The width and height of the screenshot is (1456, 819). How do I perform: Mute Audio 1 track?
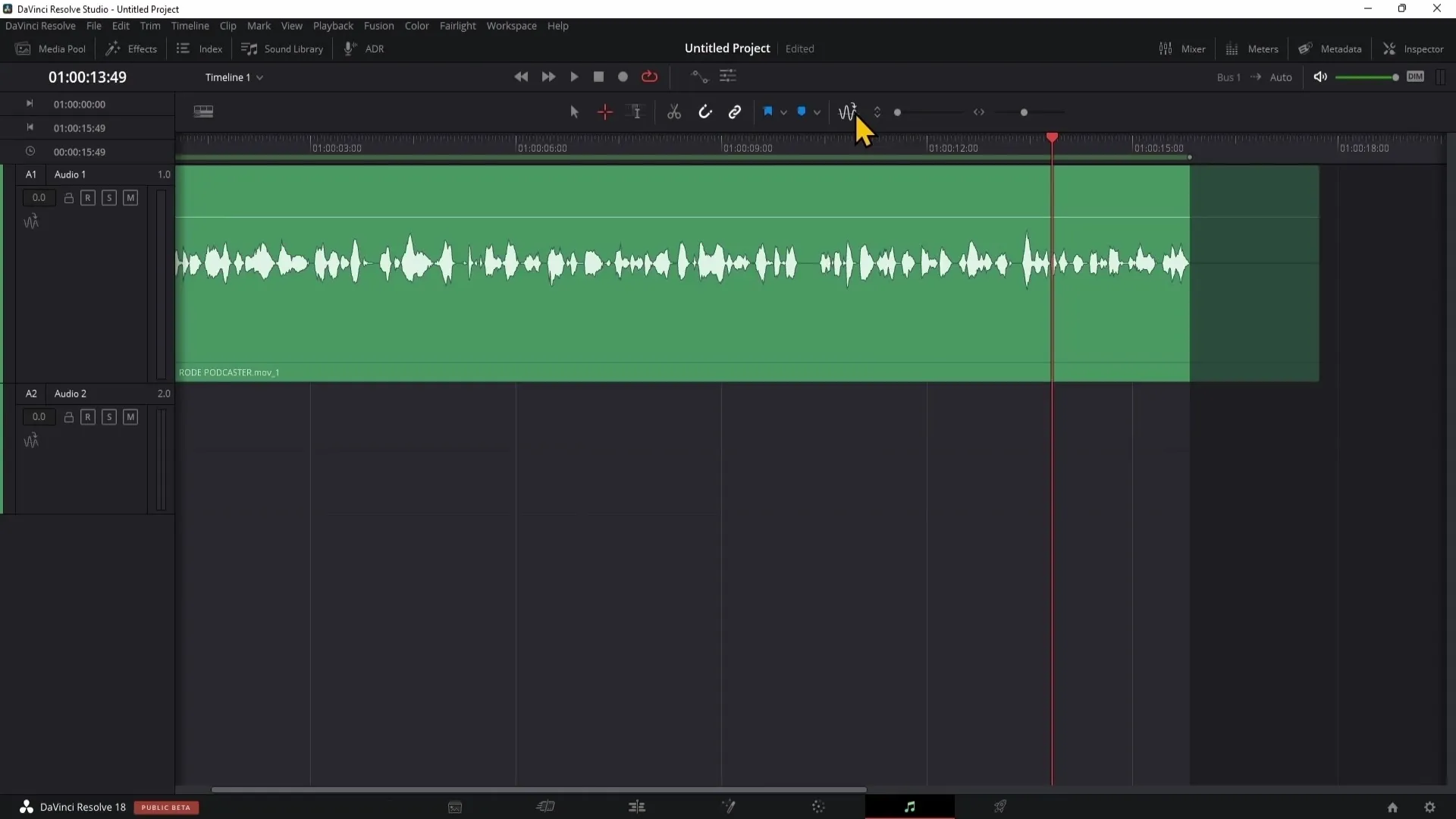click(130, 197)
